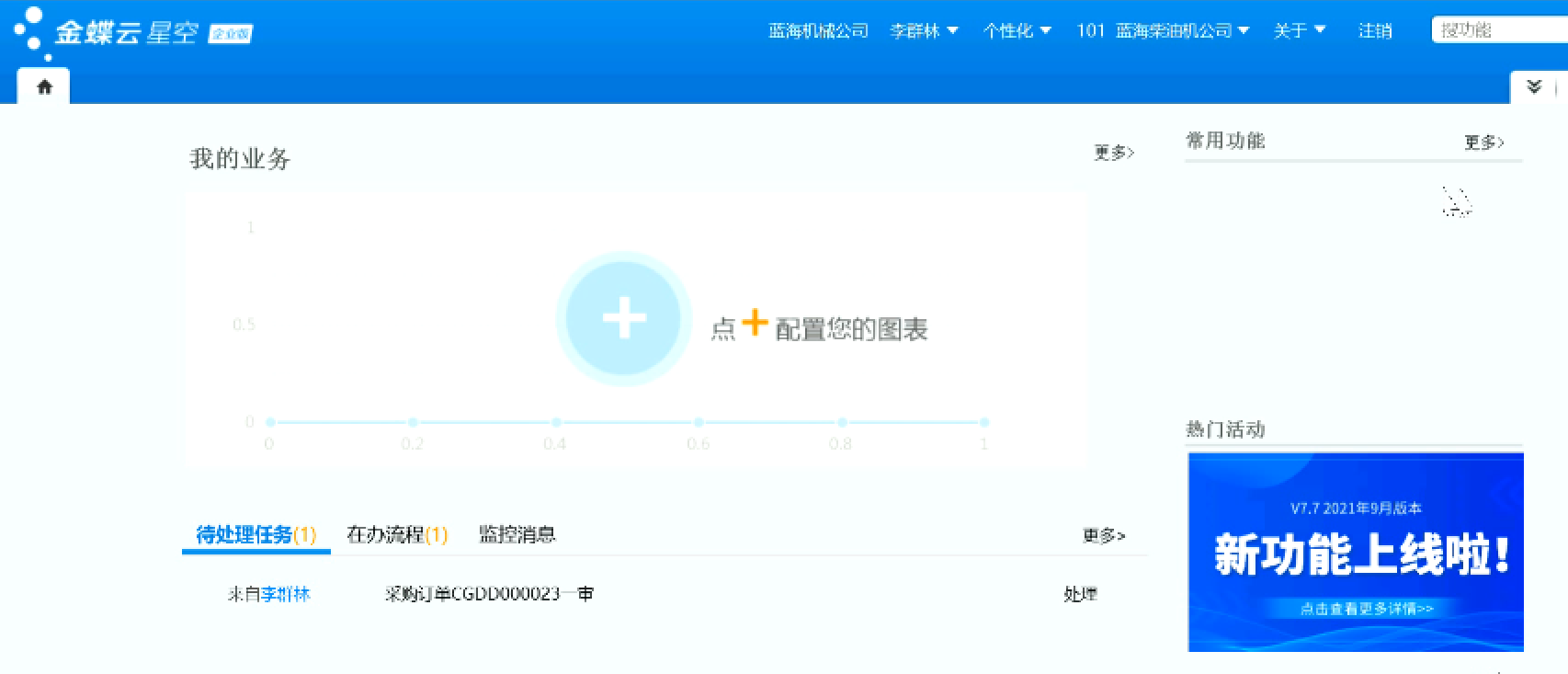The image size is (1568, 674).
Task: Expand the 个性化 dropdown menu
Action: [1017, 31]
